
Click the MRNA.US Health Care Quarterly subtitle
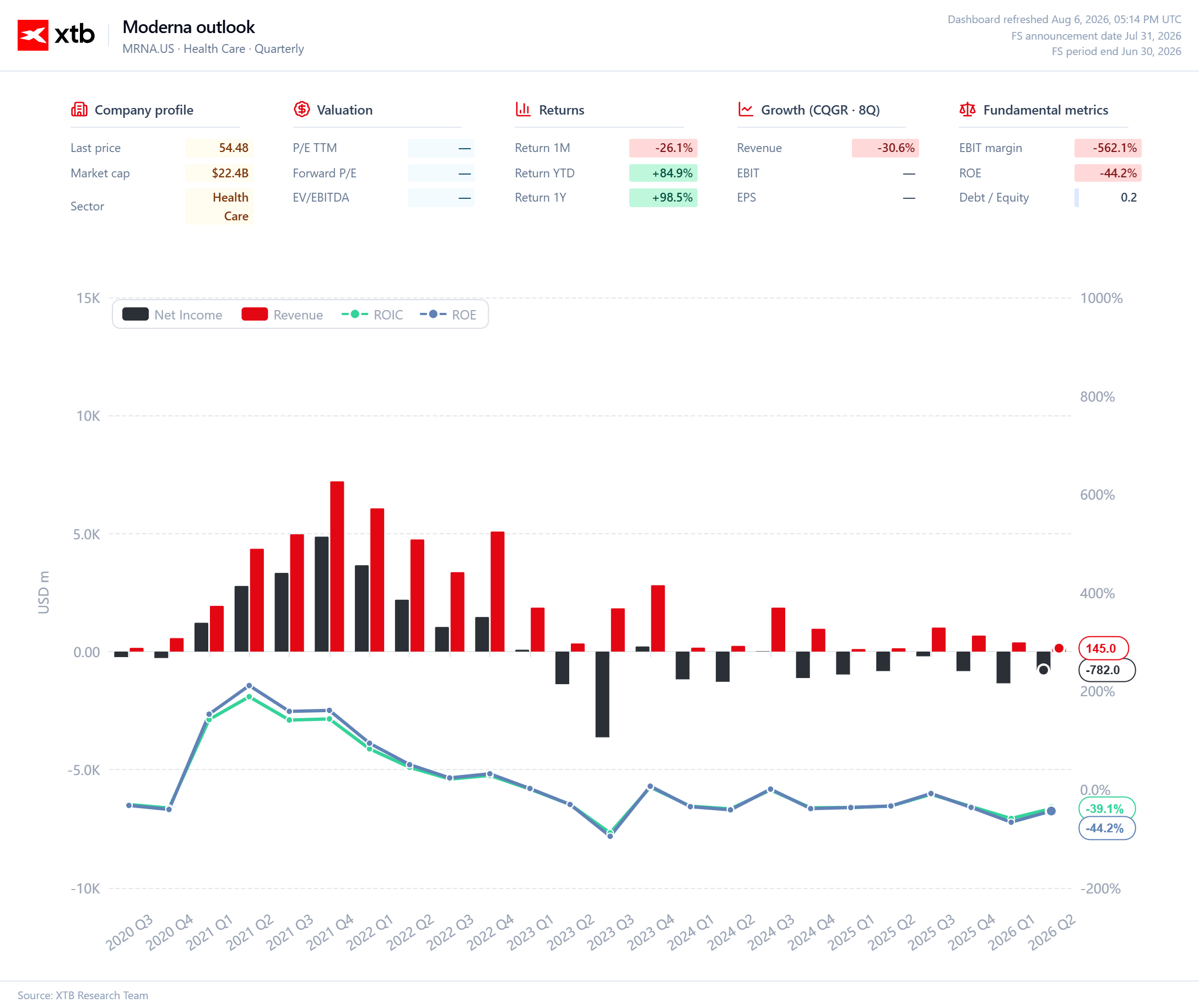point(213,49)
